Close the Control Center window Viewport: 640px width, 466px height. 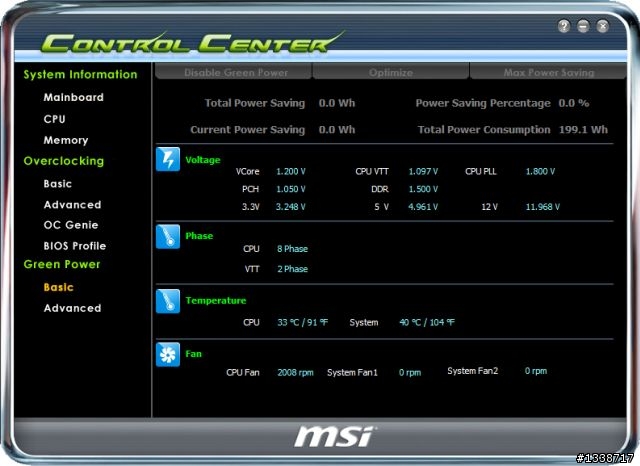pyautogui.click(x=602, y=26)
